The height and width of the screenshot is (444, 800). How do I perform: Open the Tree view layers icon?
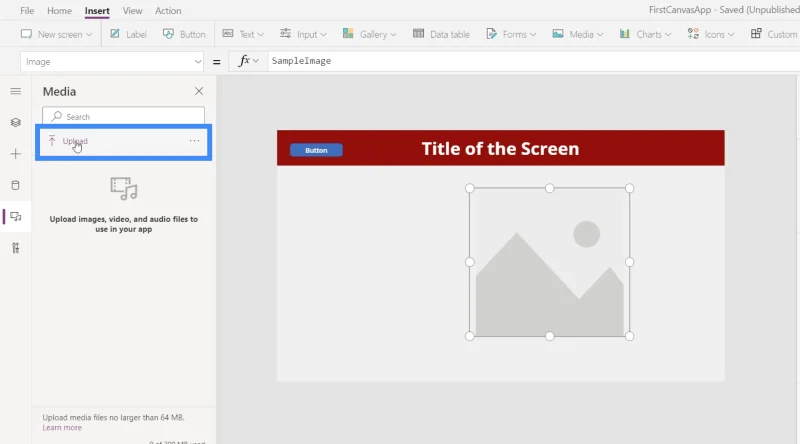[x=16, y=122]
